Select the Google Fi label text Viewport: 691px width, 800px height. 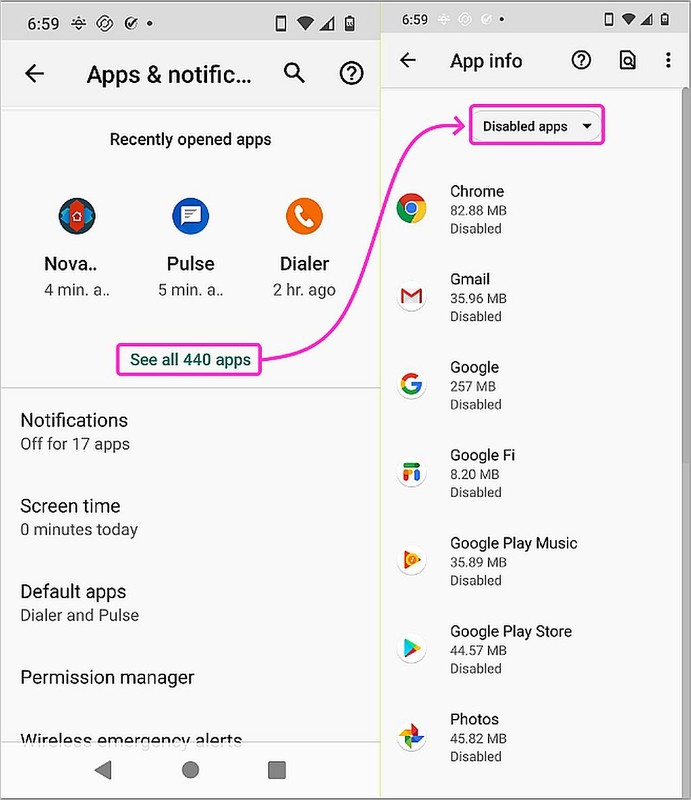482,455
